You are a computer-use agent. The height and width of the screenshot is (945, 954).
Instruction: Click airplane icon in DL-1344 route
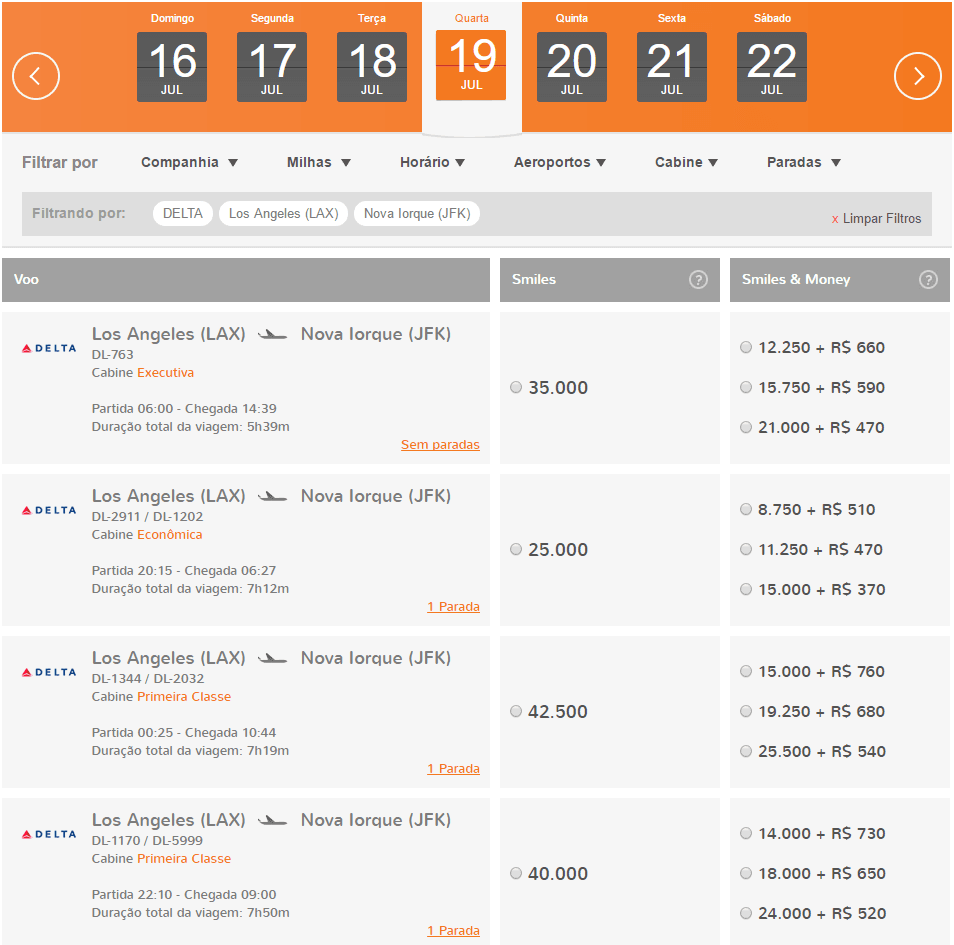(273, 658)
